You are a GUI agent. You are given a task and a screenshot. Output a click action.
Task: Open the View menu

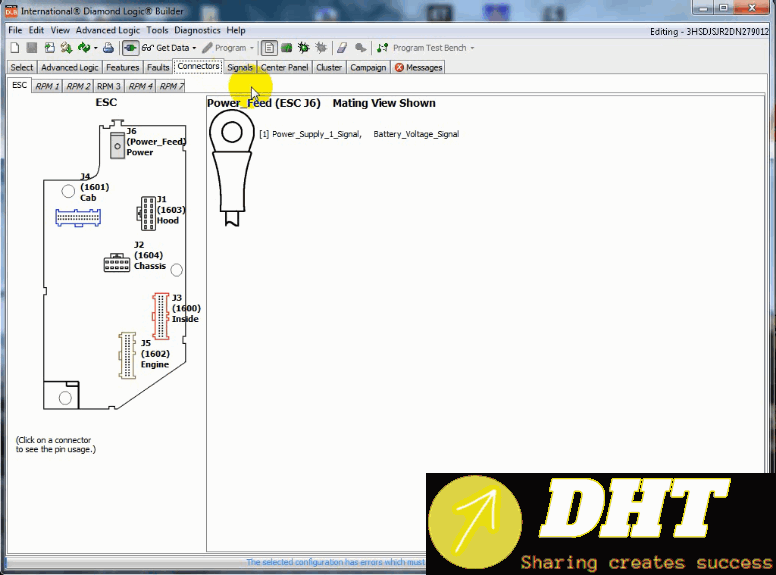[x=60, y=30]
